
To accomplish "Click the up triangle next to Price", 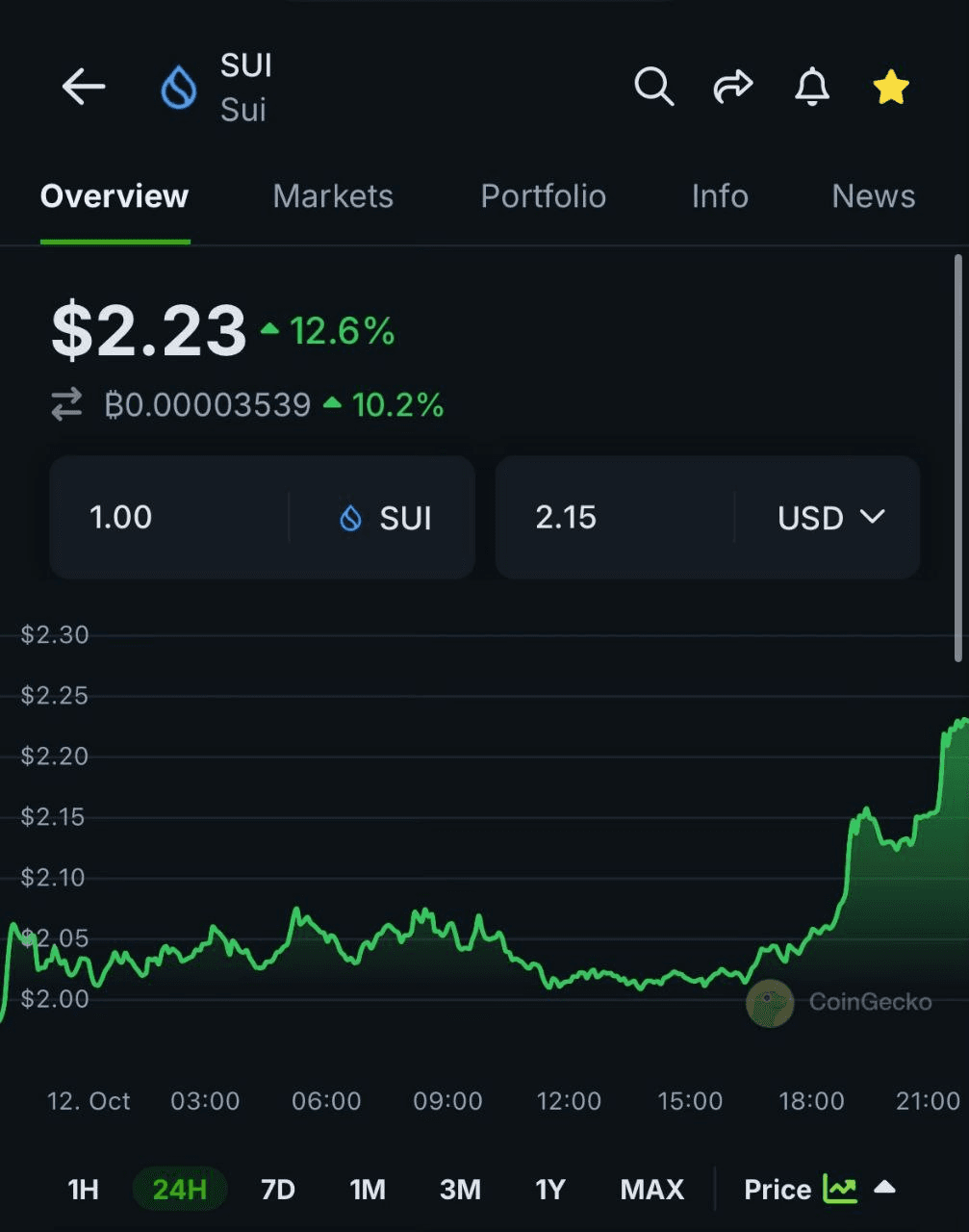I will pyautogui.click(x=884, y=1188).
